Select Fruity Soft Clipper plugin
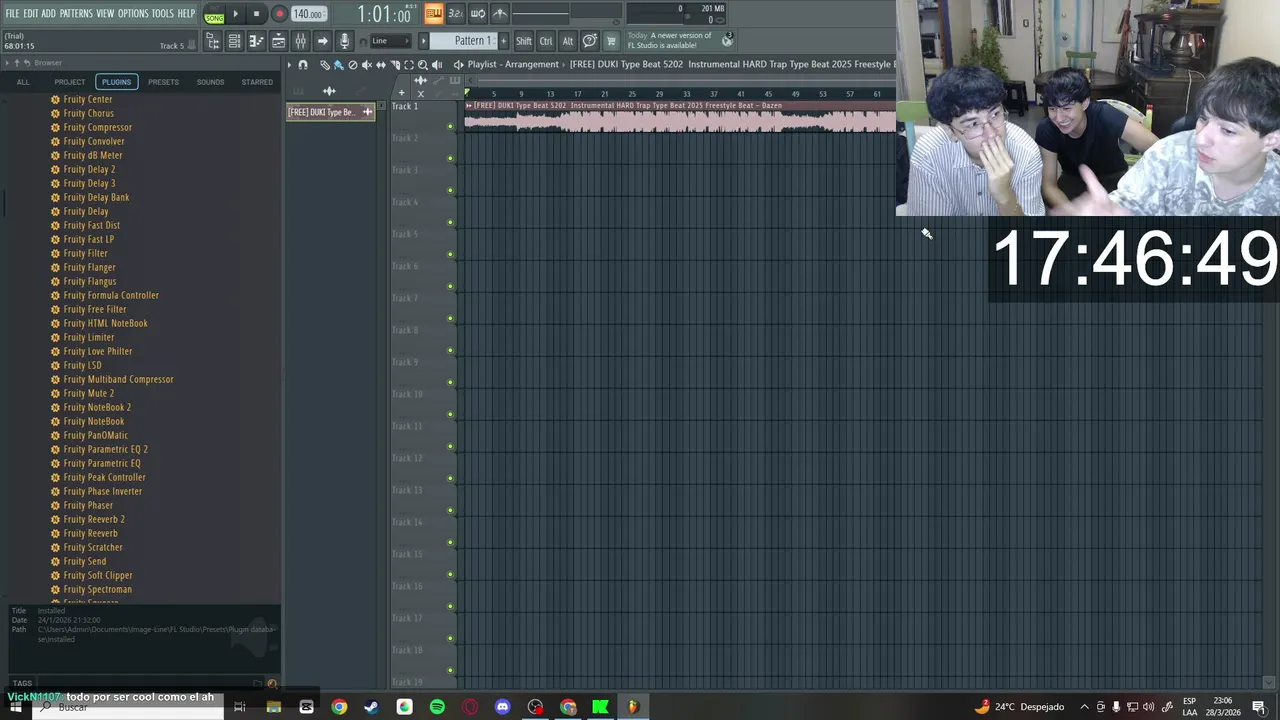The width and height of the screenshot is (1280, 720). (x=97, y=575)
